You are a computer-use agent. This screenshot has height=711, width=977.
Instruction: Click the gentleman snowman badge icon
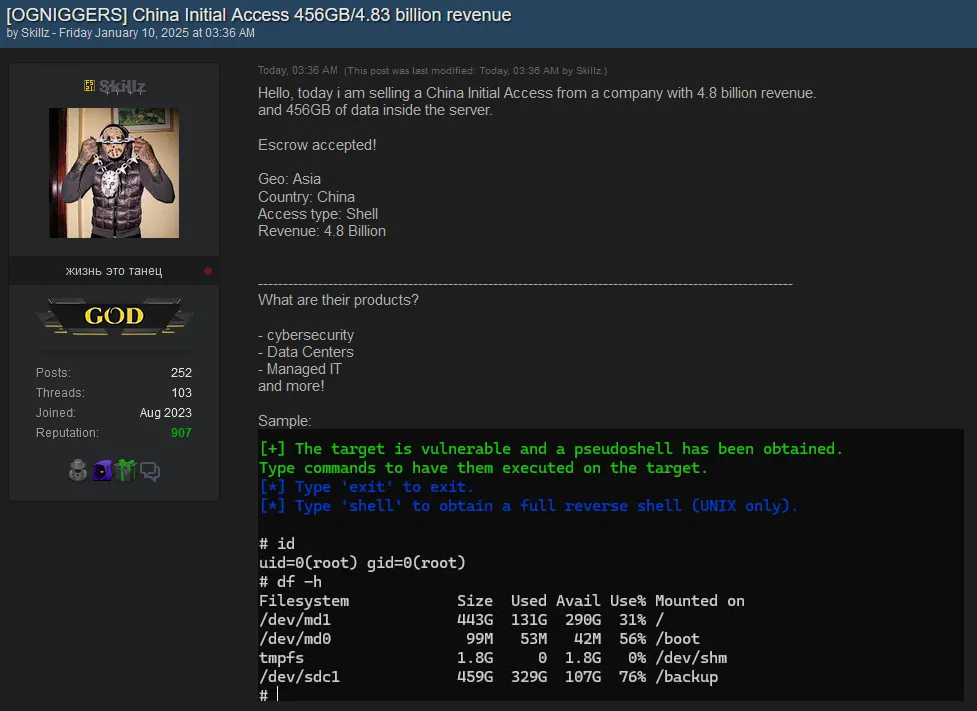click(x=78, y=470)
